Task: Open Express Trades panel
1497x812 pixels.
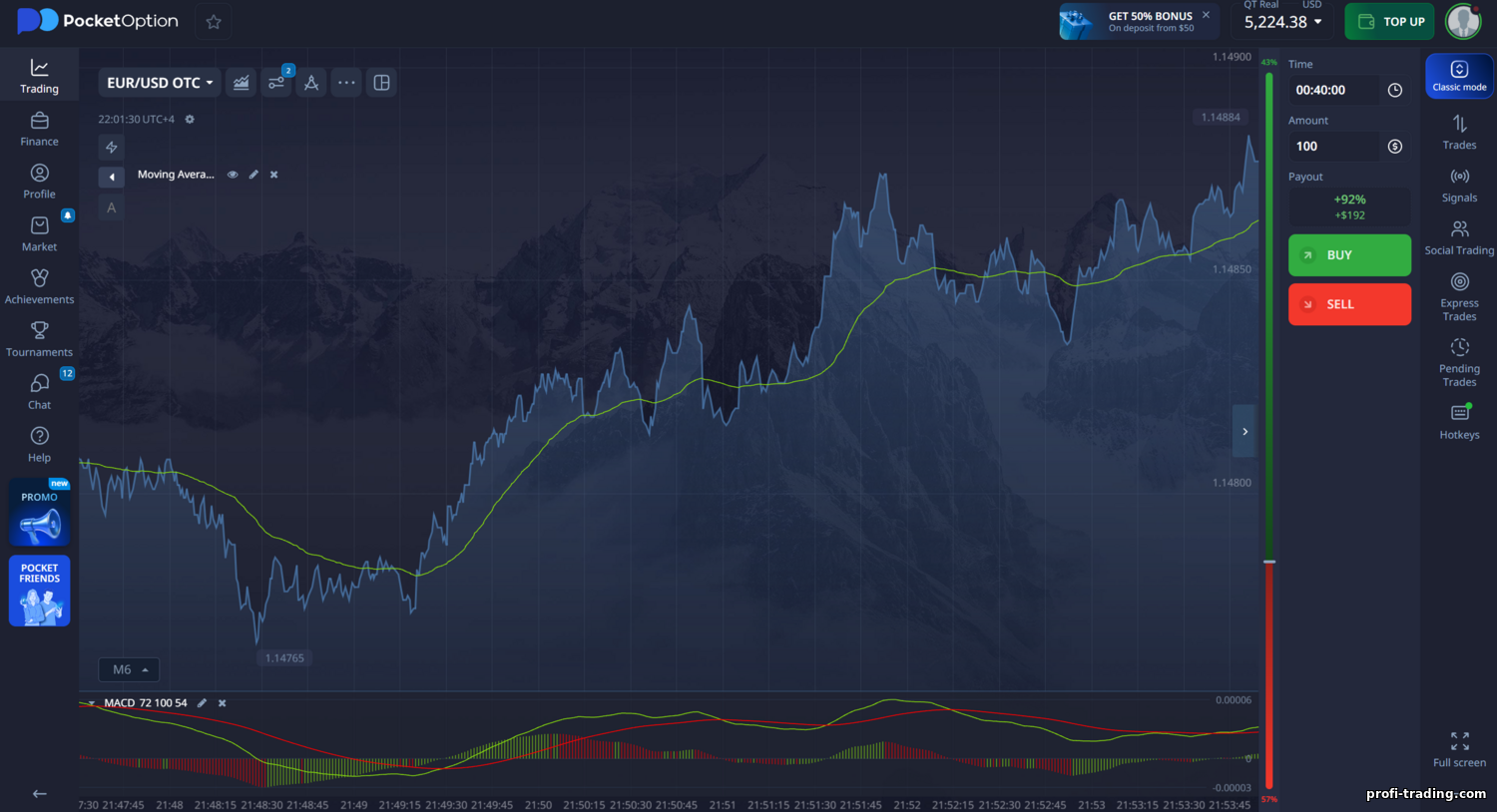Action: point(1459,295)
